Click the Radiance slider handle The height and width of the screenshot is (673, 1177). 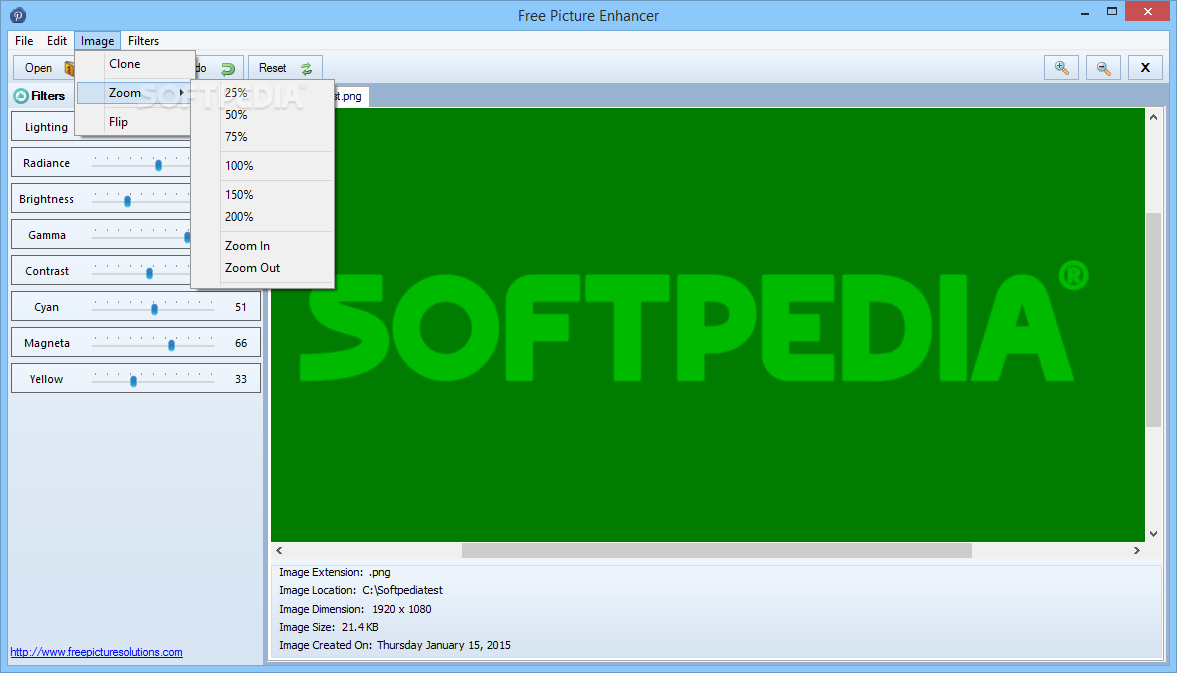click(x=158, y=165)
